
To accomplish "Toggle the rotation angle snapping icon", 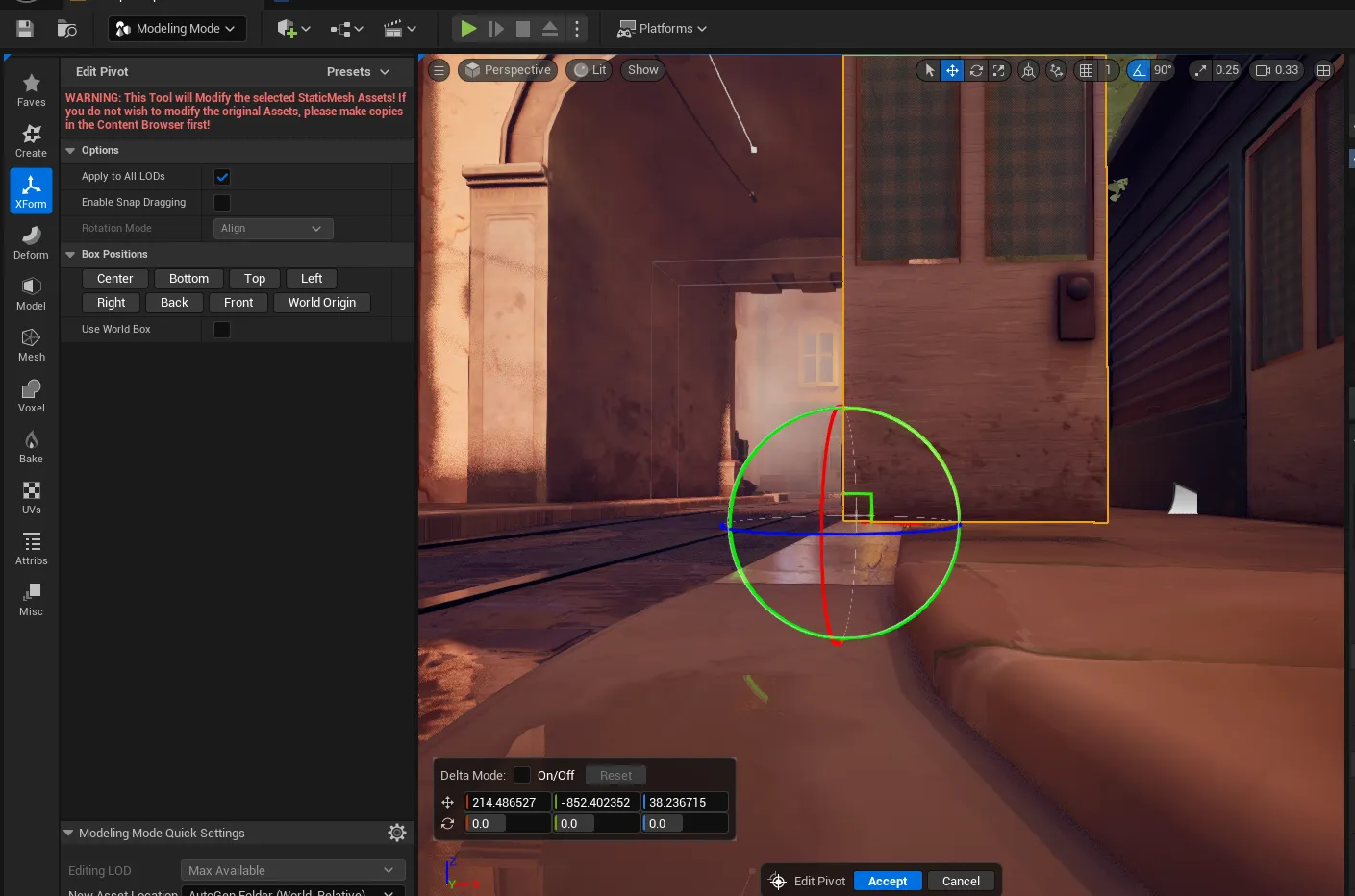I will click(1139, 70).
